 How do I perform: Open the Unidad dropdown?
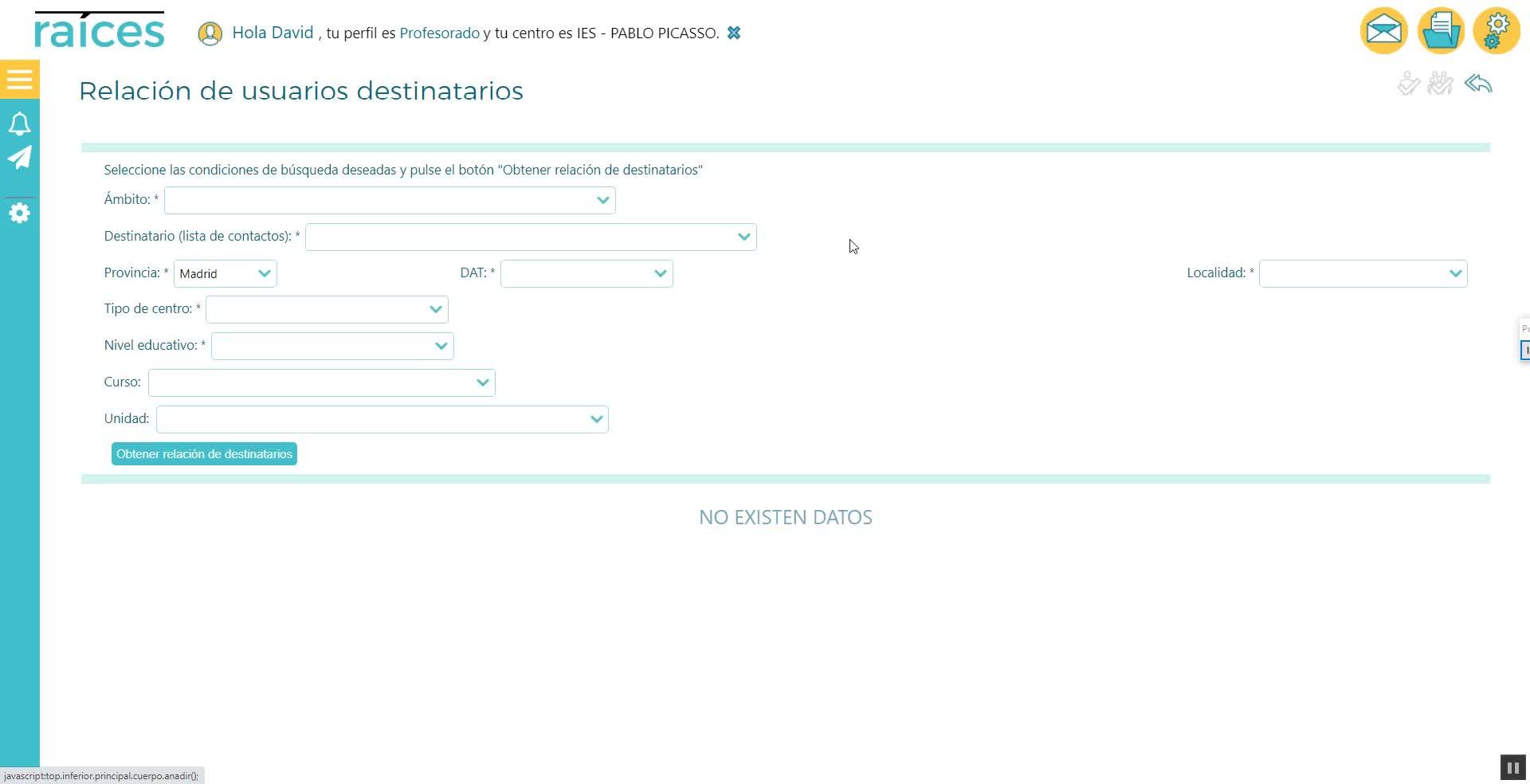pos(382,419)
